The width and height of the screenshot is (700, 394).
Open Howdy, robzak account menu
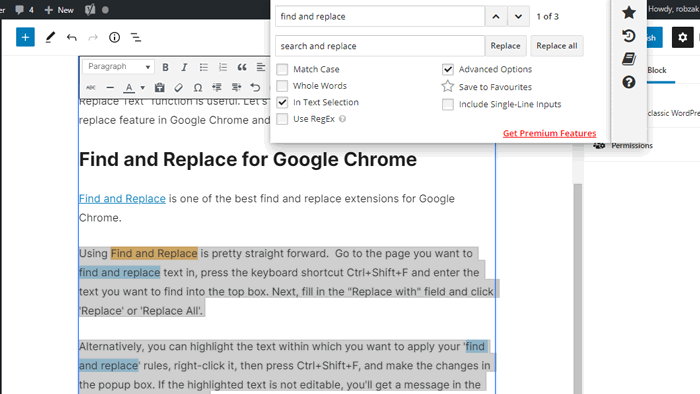coord(674,9)
